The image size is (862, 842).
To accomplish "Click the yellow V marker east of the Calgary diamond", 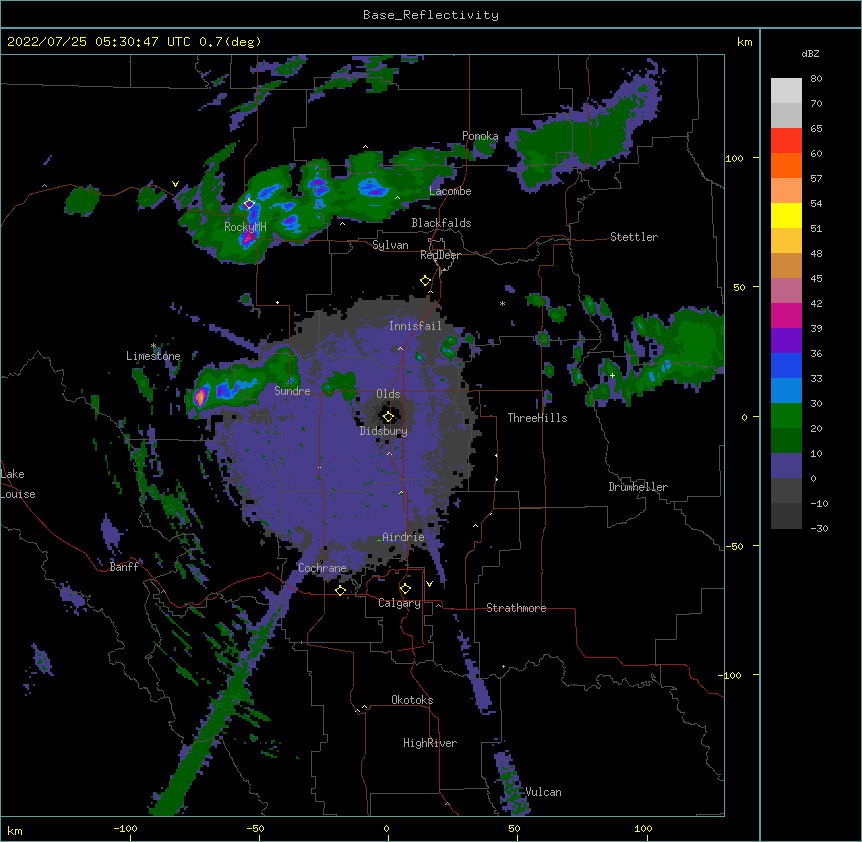I will (429, 584).
